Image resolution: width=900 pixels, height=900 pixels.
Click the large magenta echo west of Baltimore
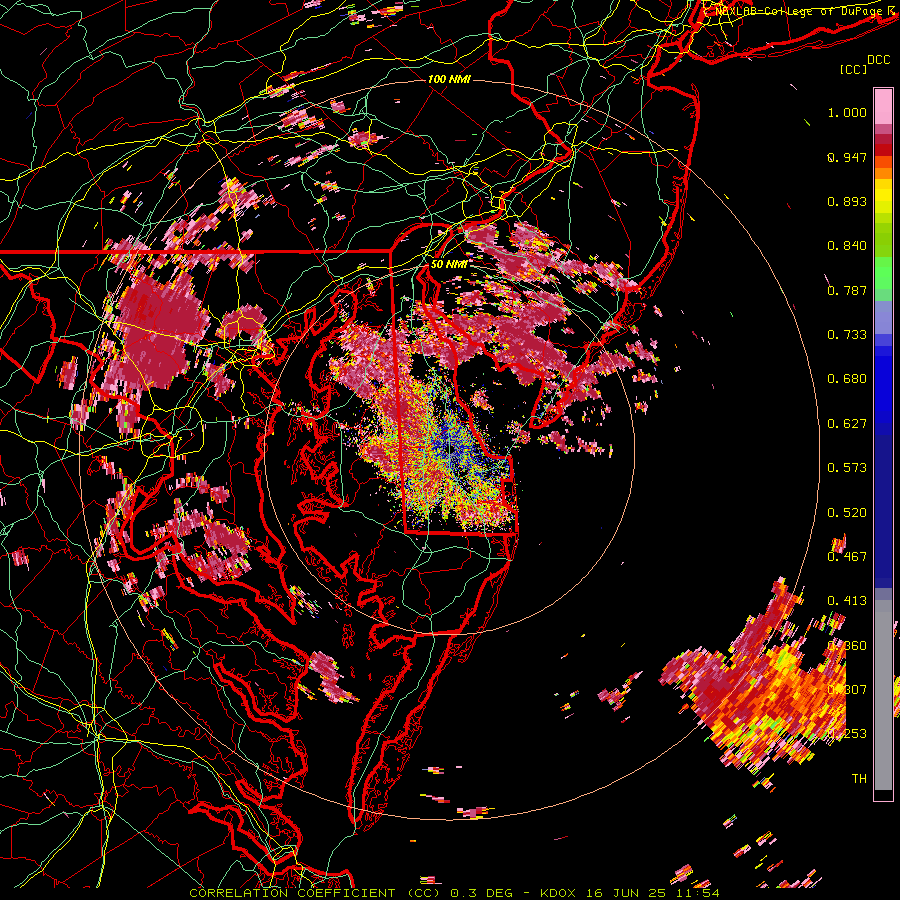(x=156, y=333)
